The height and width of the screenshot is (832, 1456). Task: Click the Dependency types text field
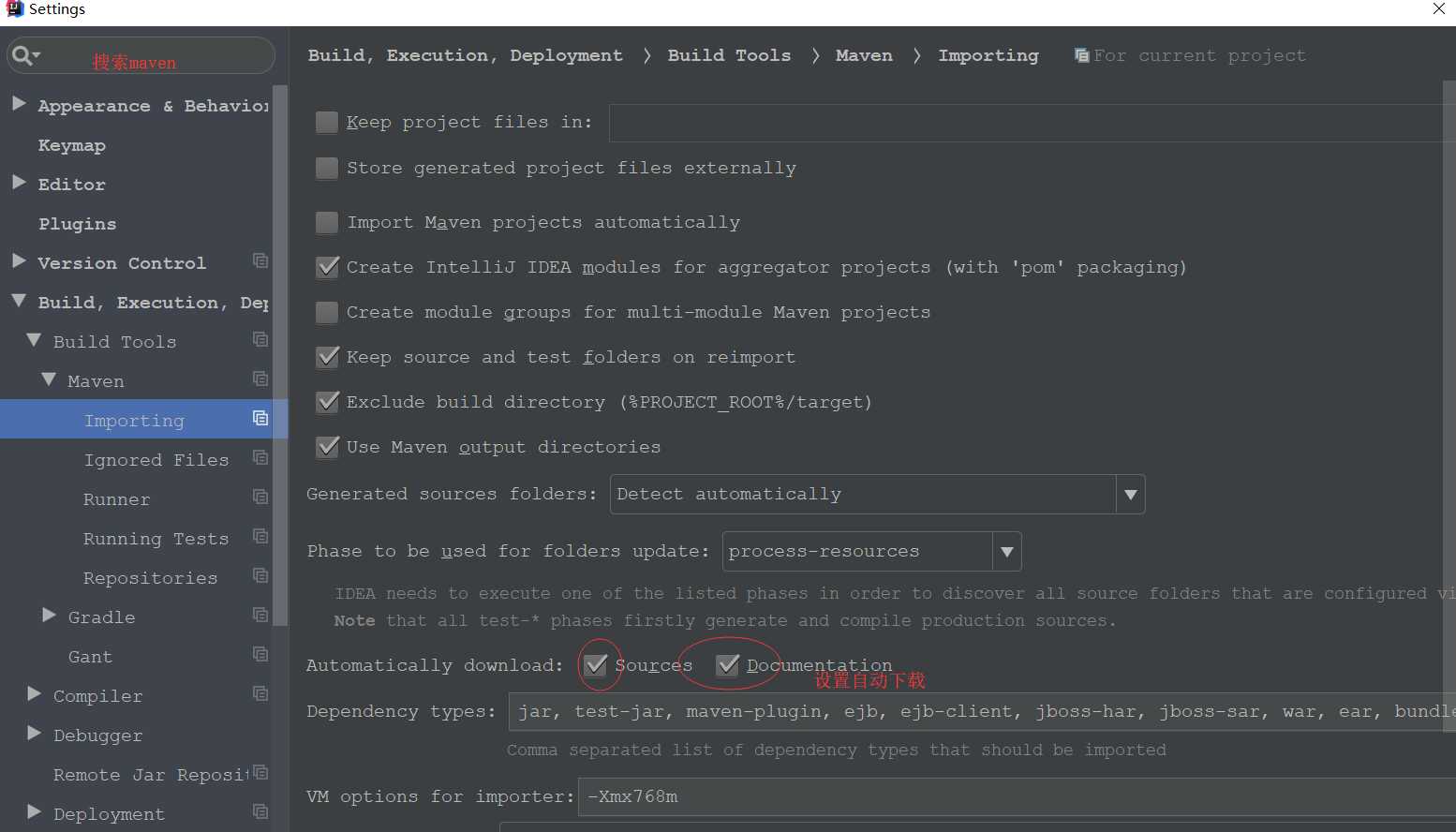[x=982, y=711]
